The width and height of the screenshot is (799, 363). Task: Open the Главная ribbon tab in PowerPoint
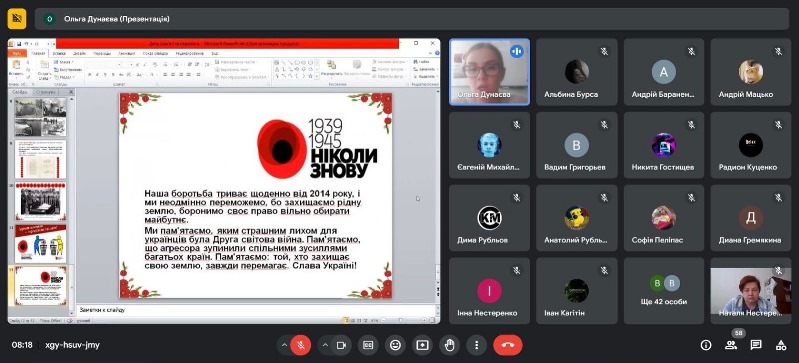[x=38, y=53]
